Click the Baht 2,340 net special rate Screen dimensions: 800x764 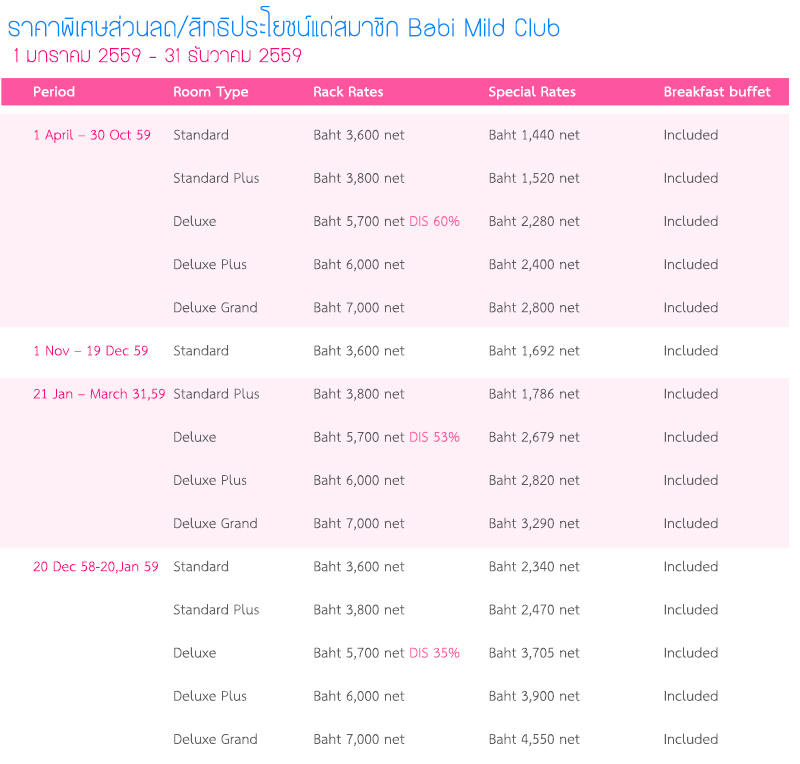(534, 567)
